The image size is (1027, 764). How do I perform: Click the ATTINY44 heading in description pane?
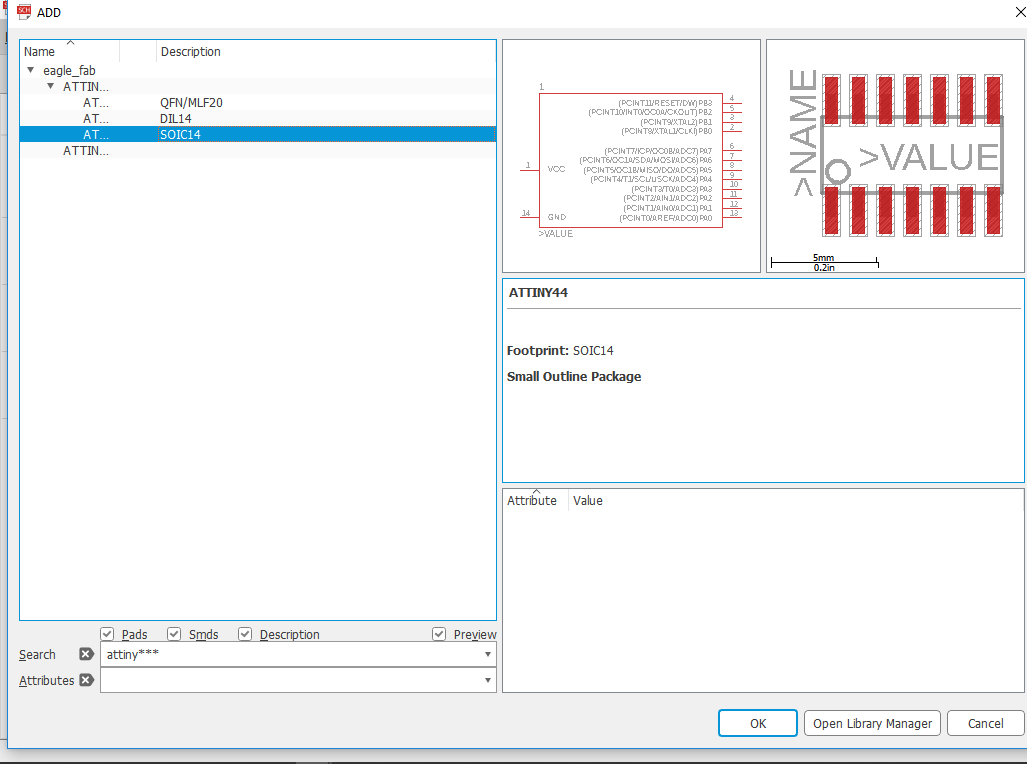click(x=538, y=293)
